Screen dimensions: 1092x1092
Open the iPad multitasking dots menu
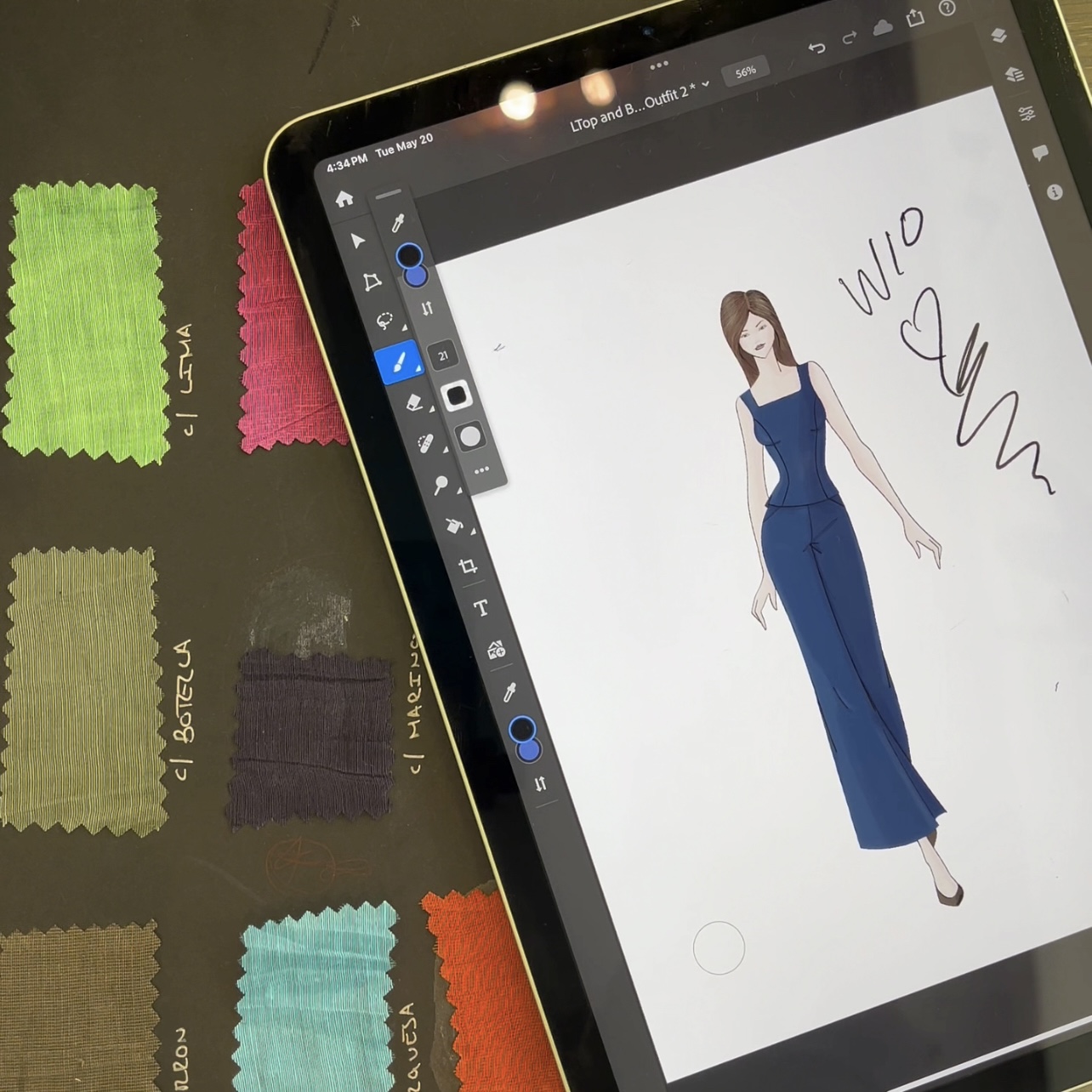pos(659,65)
